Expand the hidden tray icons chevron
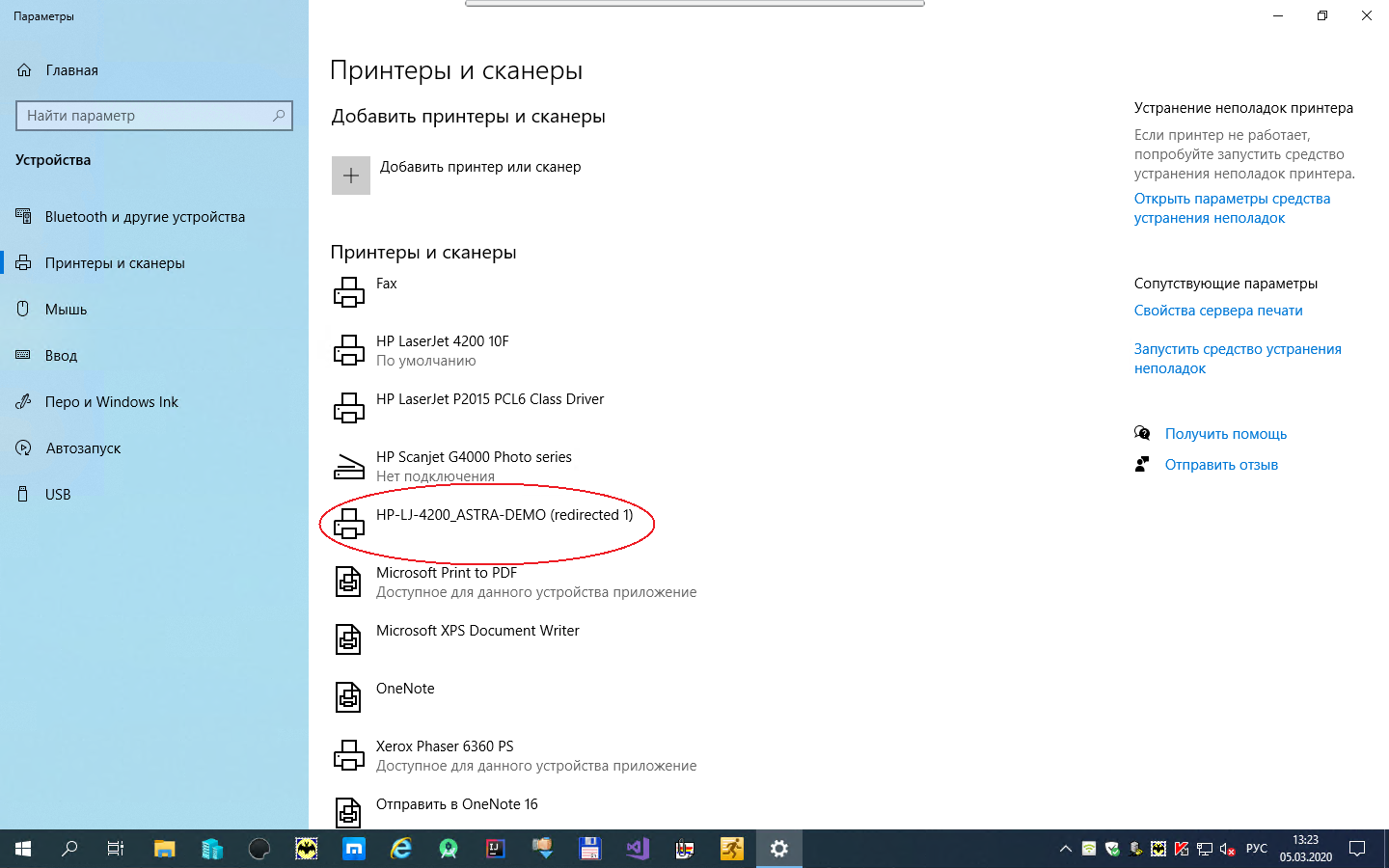This screenshot has width=1389, height=868. pos(1065,849)
